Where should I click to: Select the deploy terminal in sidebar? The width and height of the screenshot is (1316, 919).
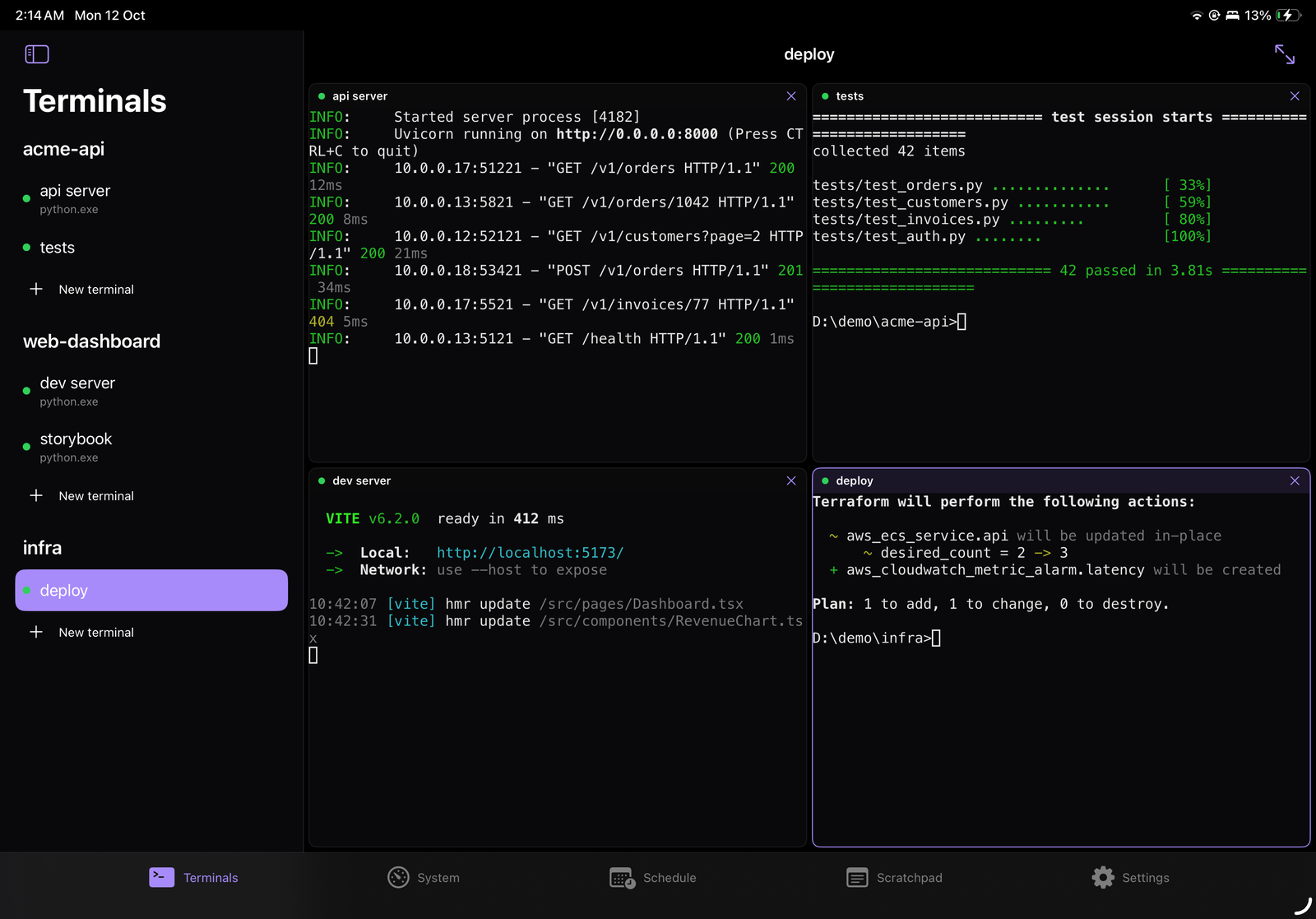click(x=152, y=591)
